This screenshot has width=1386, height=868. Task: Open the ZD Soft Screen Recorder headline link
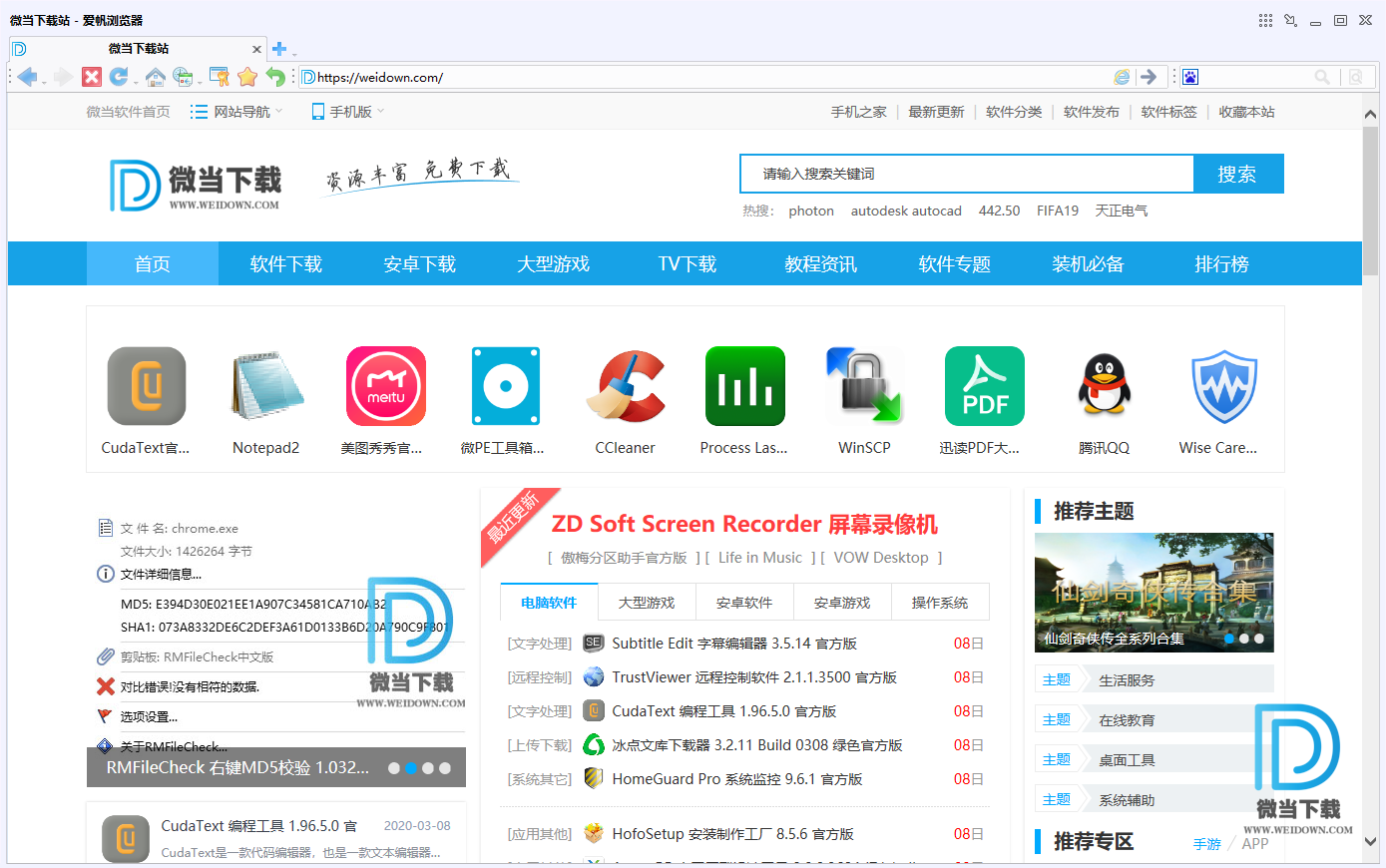[744, 525]
